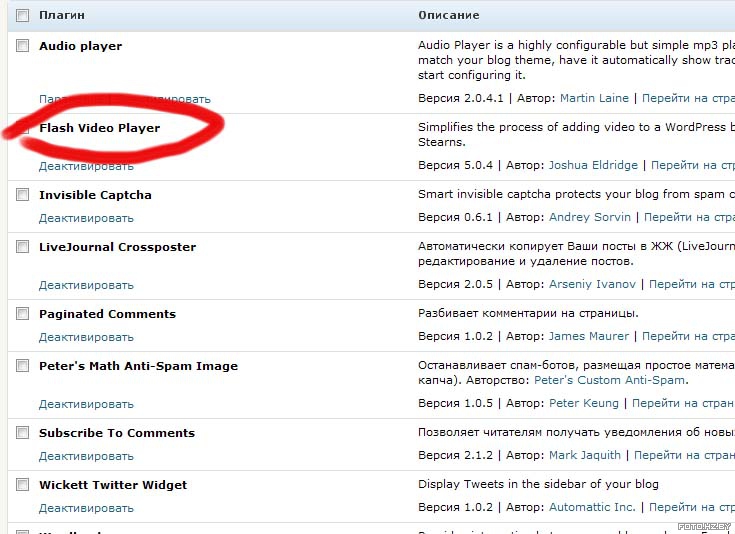The width and height of the screenshot is (735, 534).
Task: Tick the select-all checkbox beside Плагин header
Action: click(22, 15)
